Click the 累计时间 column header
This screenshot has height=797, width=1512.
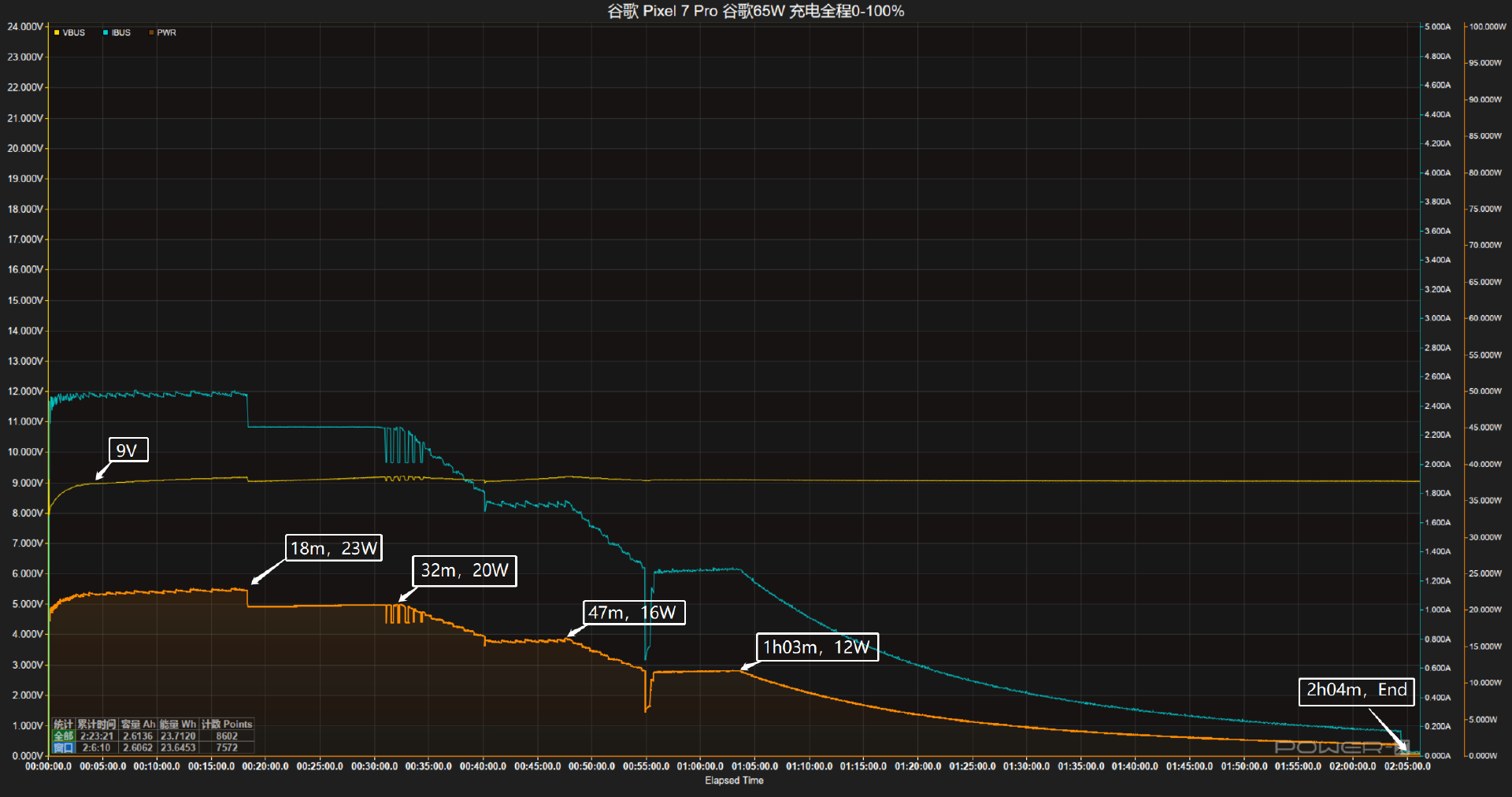point(96,724)
